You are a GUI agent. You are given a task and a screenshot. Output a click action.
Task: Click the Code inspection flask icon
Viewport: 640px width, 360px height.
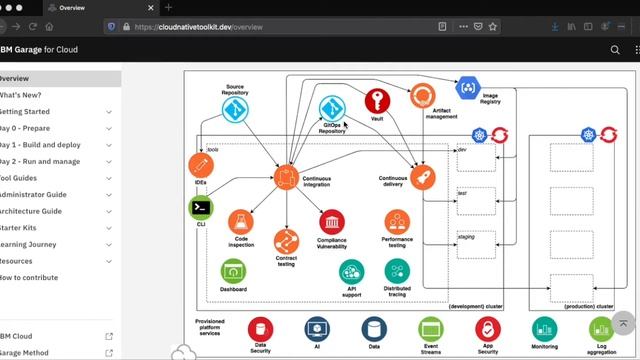point(241,222)
